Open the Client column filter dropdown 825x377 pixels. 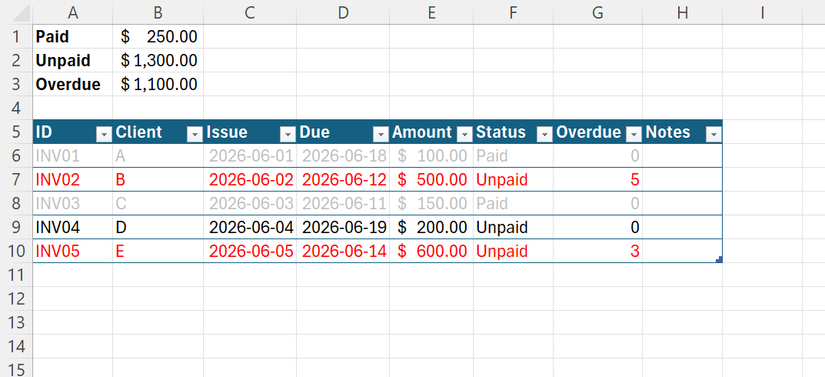(x=195, y=135)
